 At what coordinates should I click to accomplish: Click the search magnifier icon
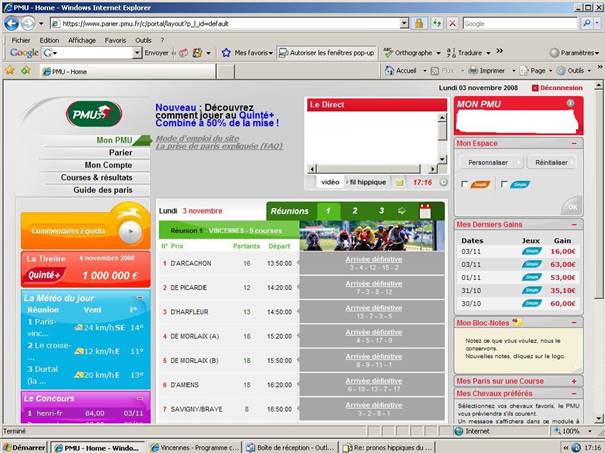(x=587, y=24)
